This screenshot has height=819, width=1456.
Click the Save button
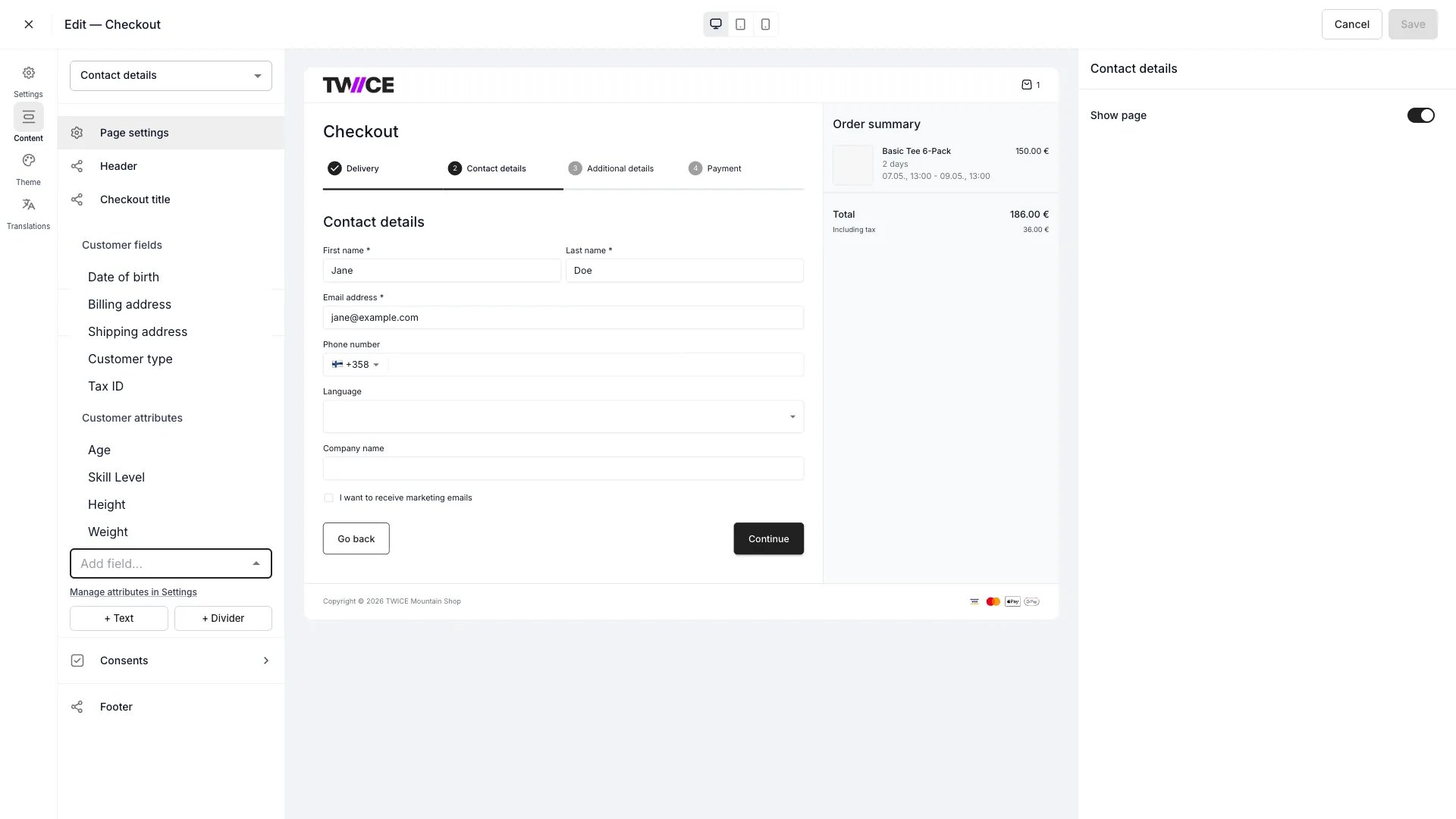click(1413, 24)
